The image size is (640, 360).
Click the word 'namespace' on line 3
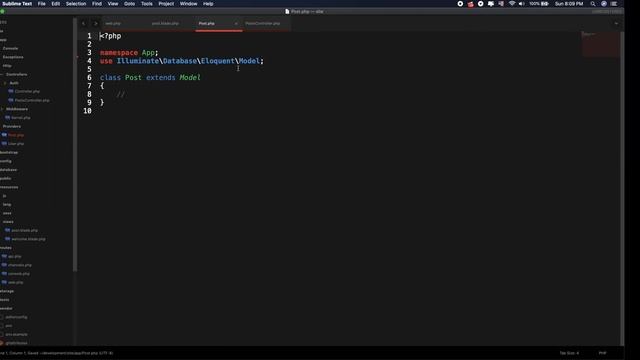tap(119, 53)
